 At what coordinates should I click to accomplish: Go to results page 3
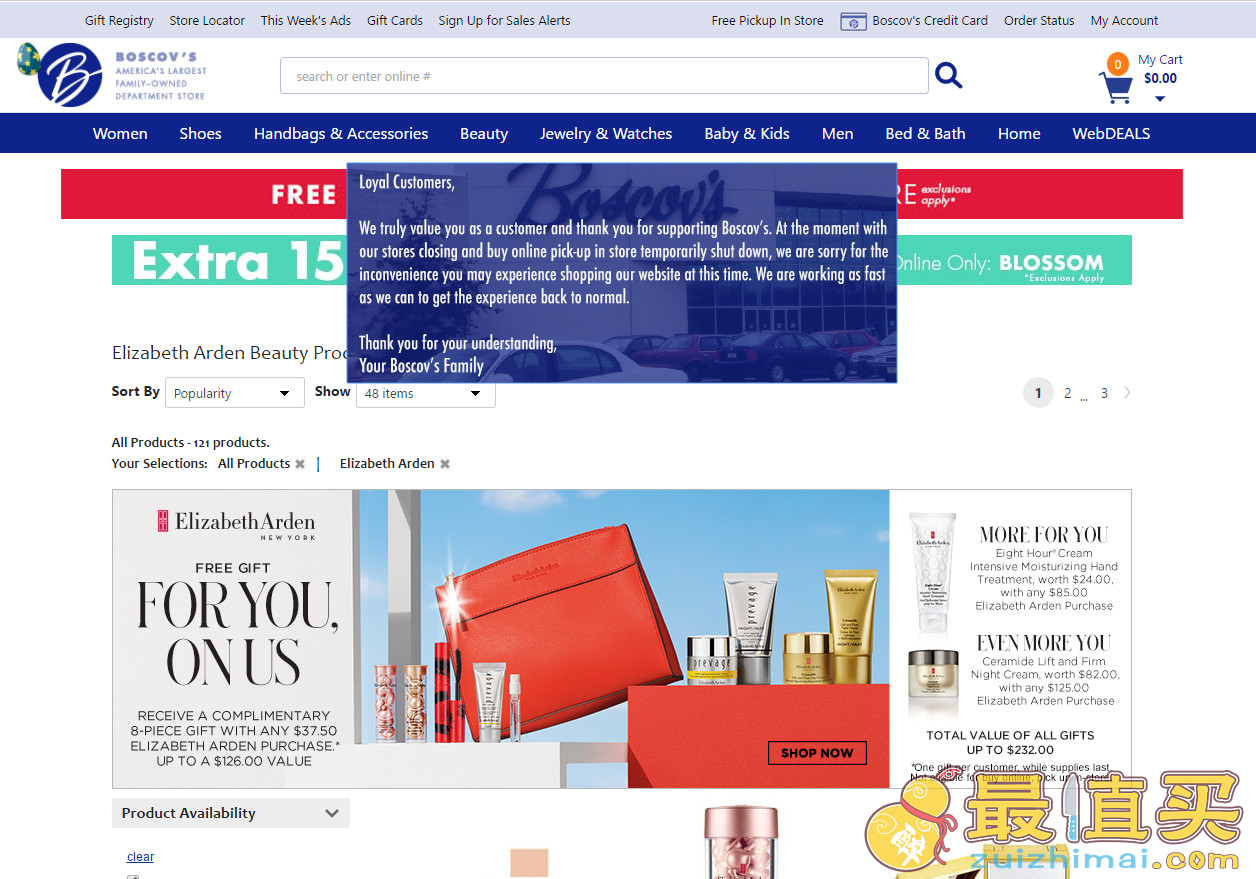tap(1104, 393)
